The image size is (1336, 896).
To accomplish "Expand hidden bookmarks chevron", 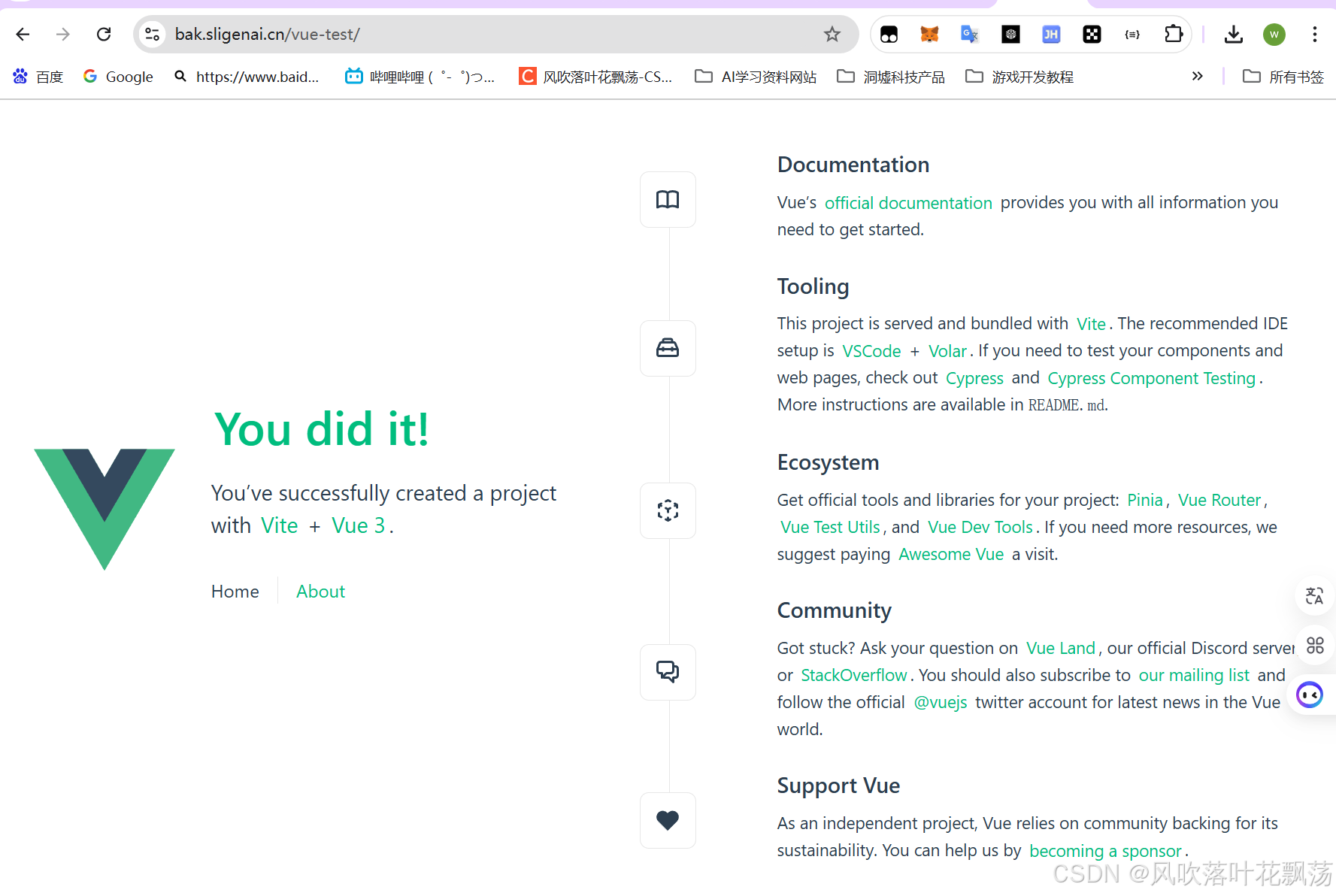I will (x=1197, y=76).
